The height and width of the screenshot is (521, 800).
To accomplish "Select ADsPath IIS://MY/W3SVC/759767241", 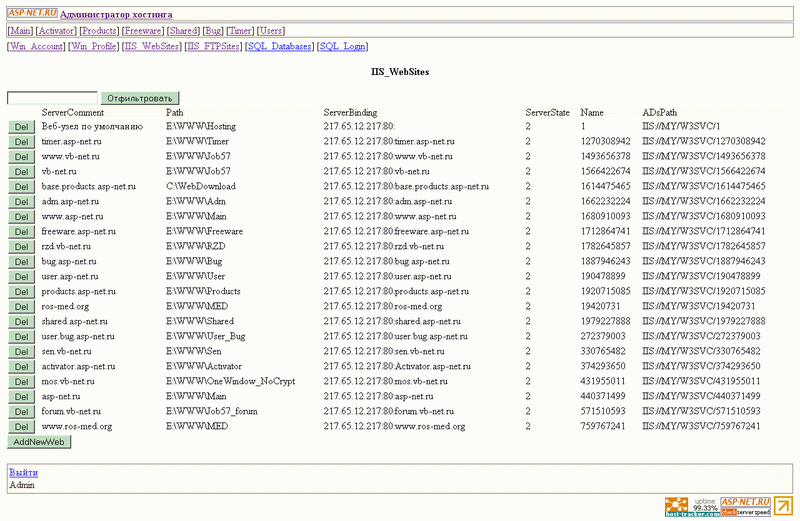I will pos(701,426).
